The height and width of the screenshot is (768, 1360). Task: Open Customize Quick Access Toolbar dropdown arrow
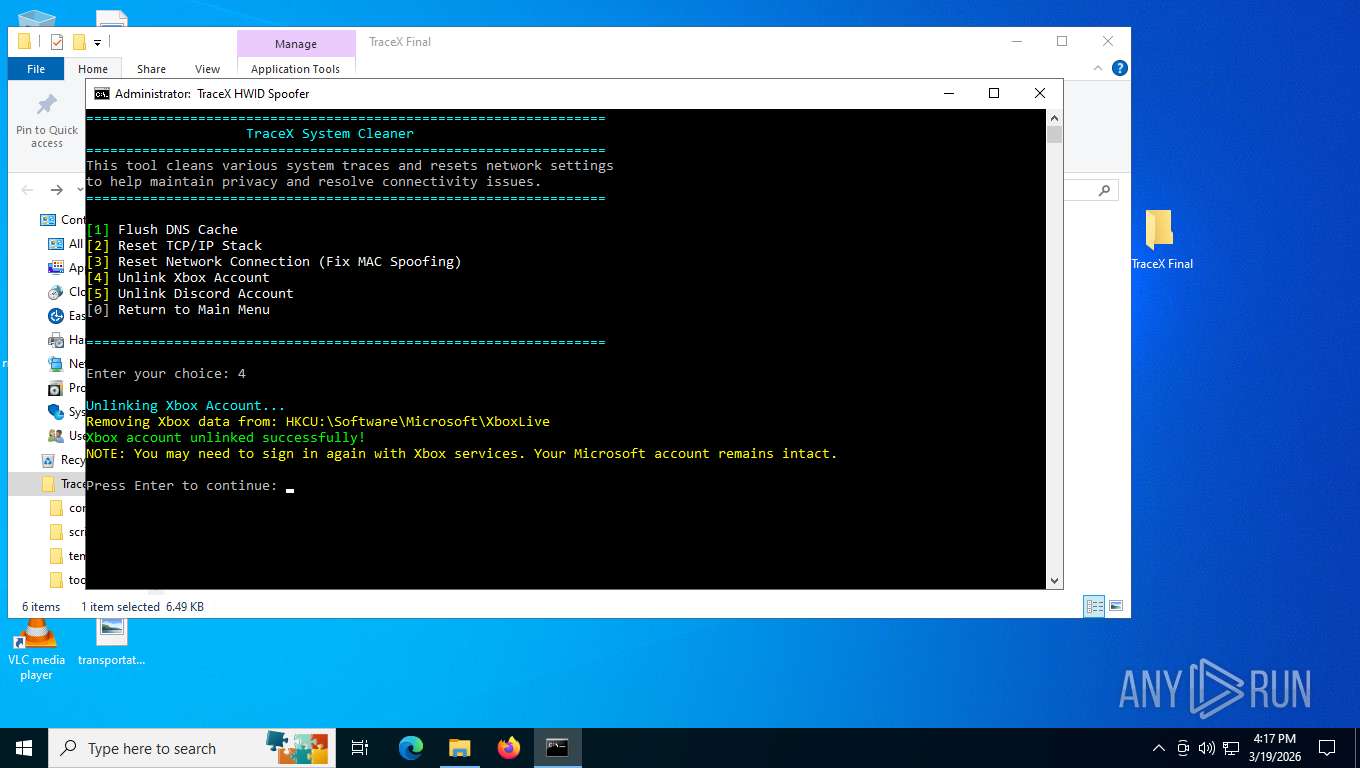pyautogui.click(x=97, y=42)
